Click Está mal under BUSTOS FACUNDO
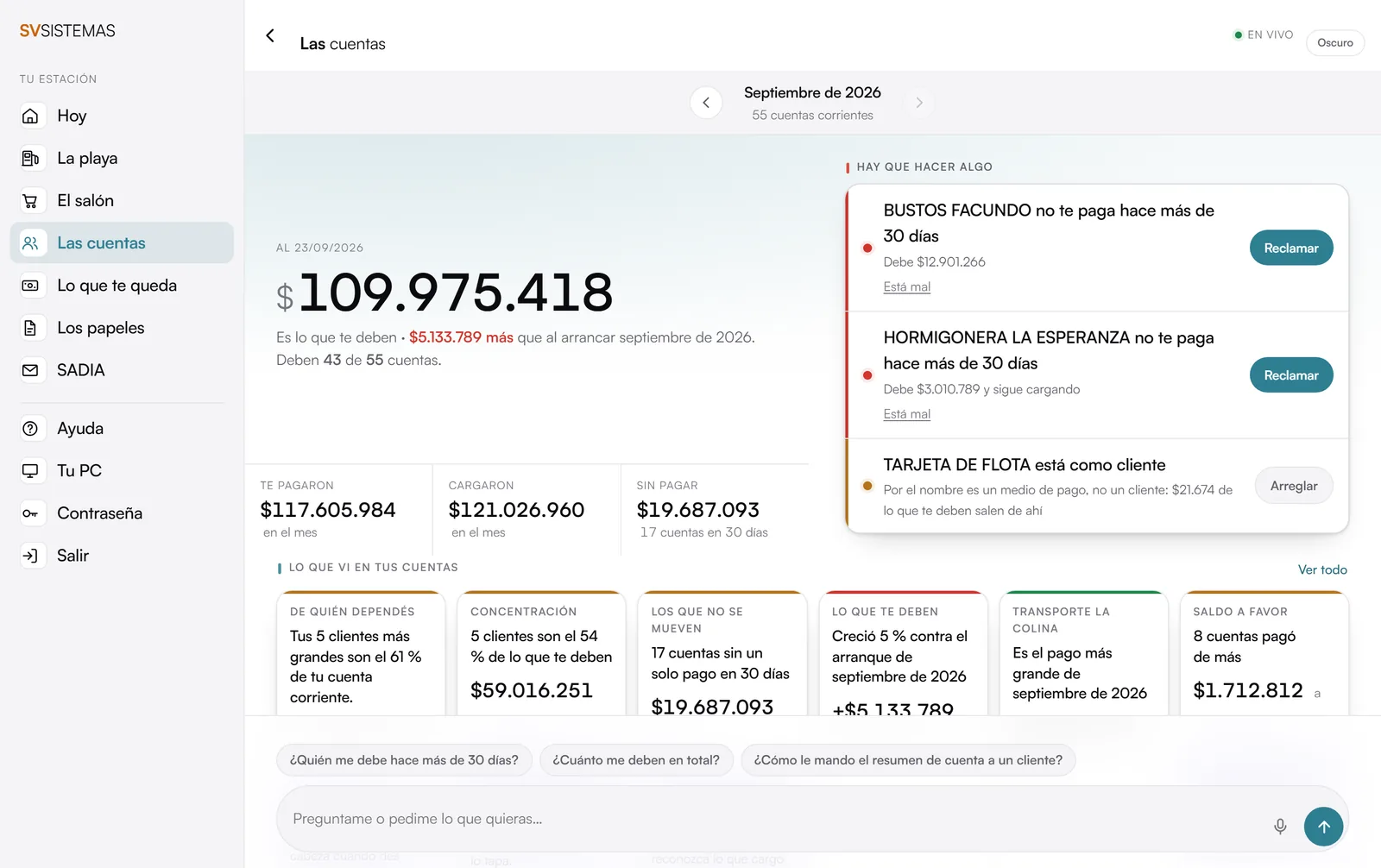Viewport: 1381px width, 868px height. point(906,286)
